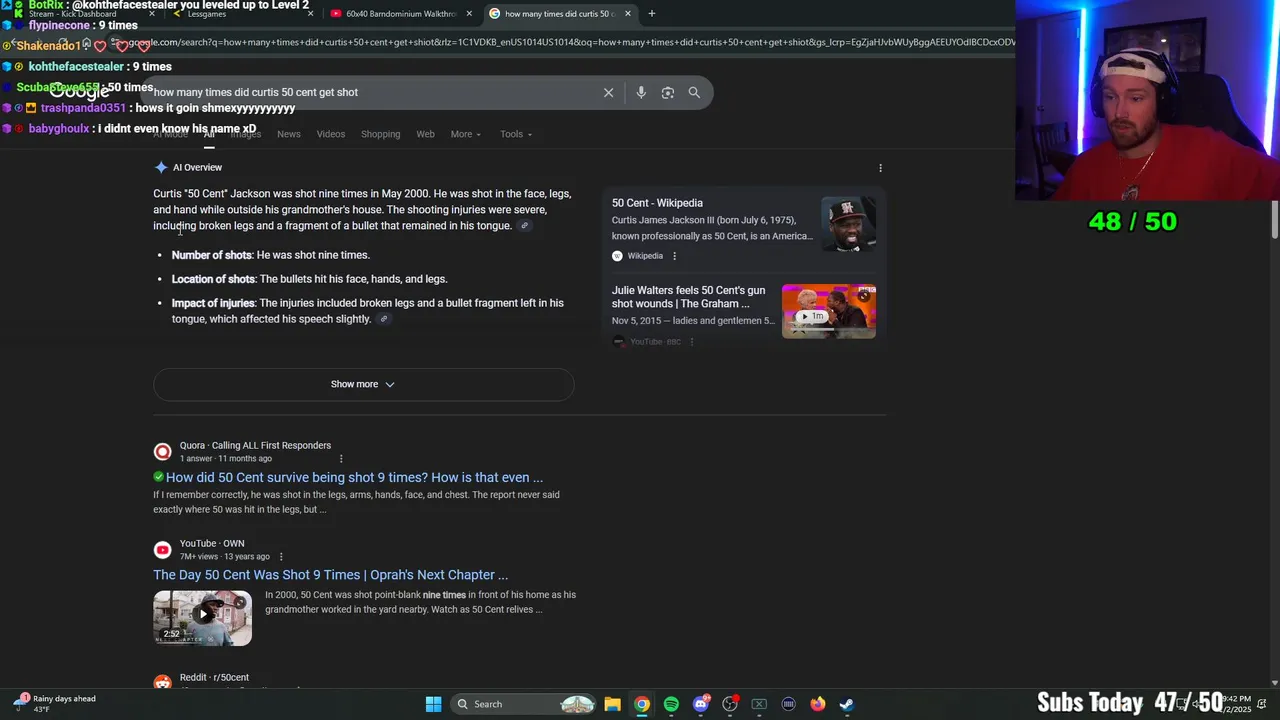Click the magnifying glass search submit icon

tap(694, 92)
